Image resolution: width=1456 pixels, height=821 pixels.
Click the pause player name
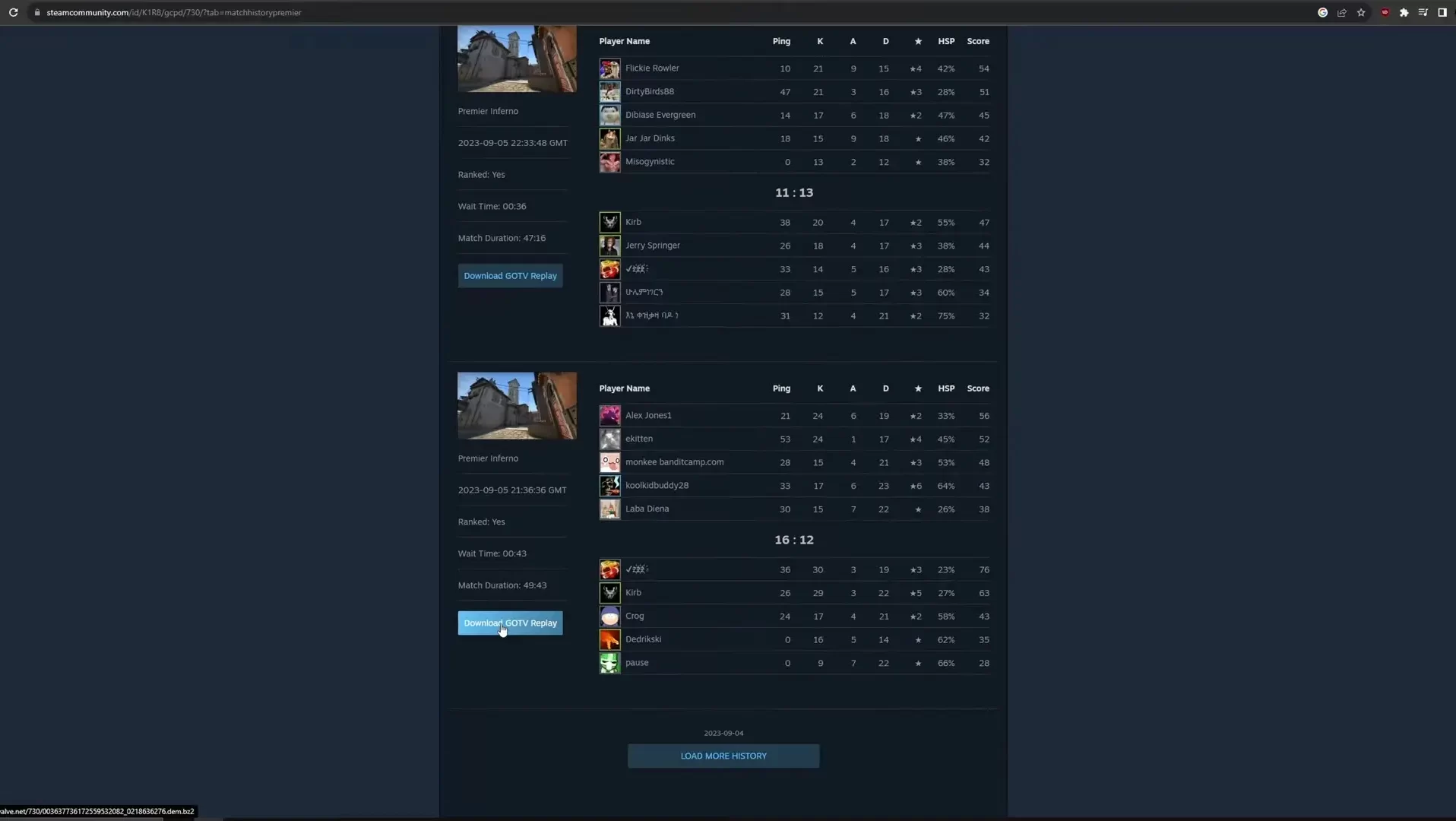click(637, 663)
